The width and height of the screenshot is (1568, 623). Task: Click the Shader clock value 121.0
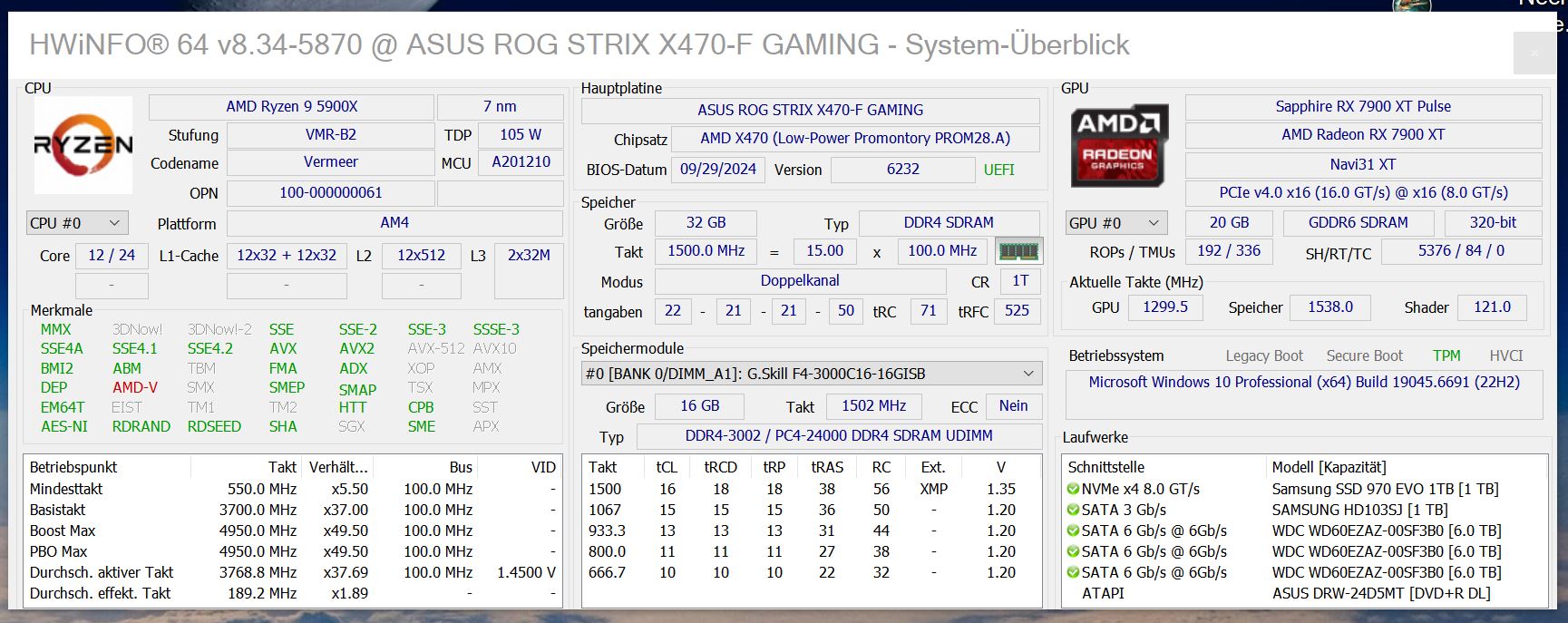[1492, 307]
